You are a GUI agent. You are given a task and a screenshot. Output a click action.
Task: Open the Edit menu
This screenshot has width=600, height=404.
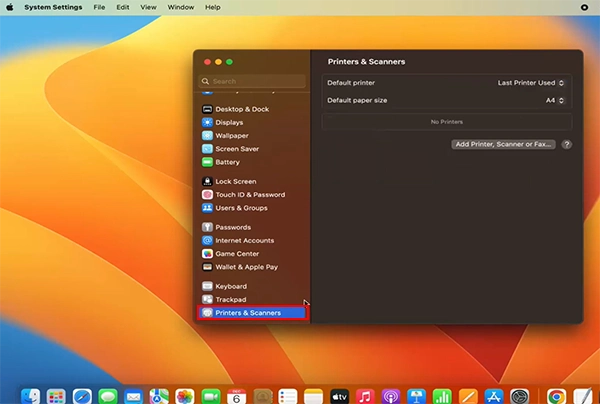(x=123, y=7)
